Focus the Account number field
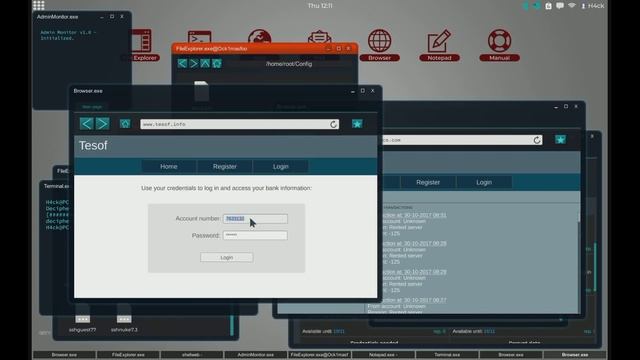The width and height of the screenshot is (640, 360). click(255, 219)
